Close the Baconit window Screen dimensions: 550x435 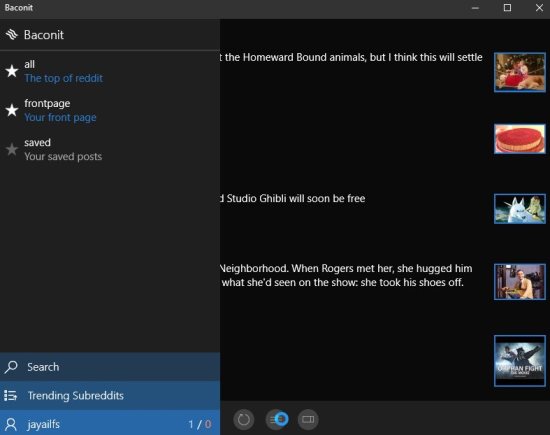click(539, 8)
